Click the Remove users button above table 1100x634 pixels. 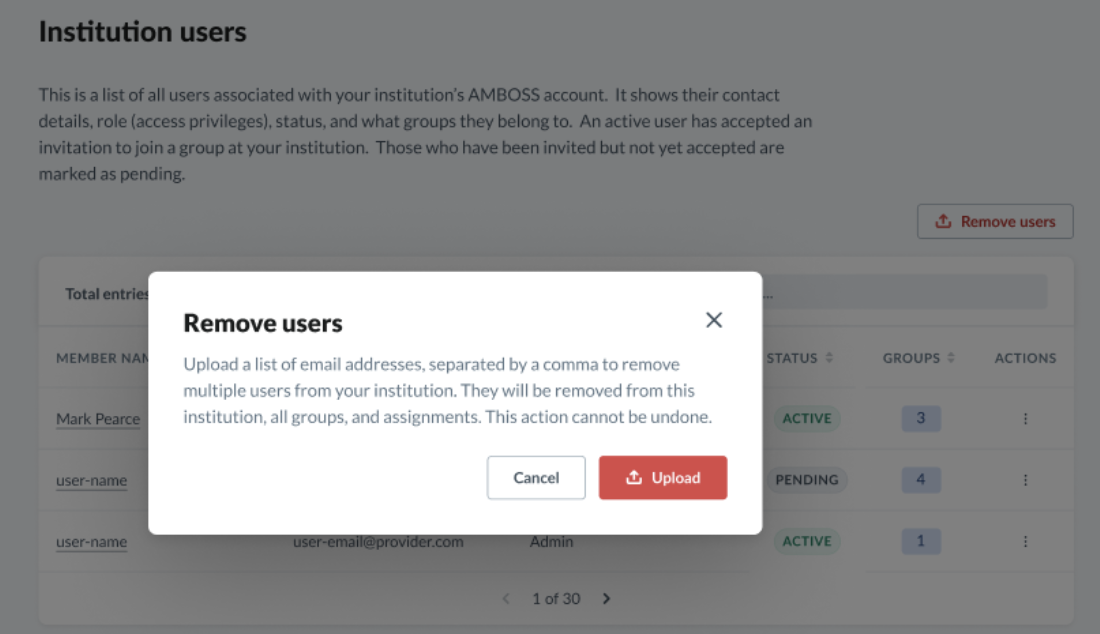(995, 222)
